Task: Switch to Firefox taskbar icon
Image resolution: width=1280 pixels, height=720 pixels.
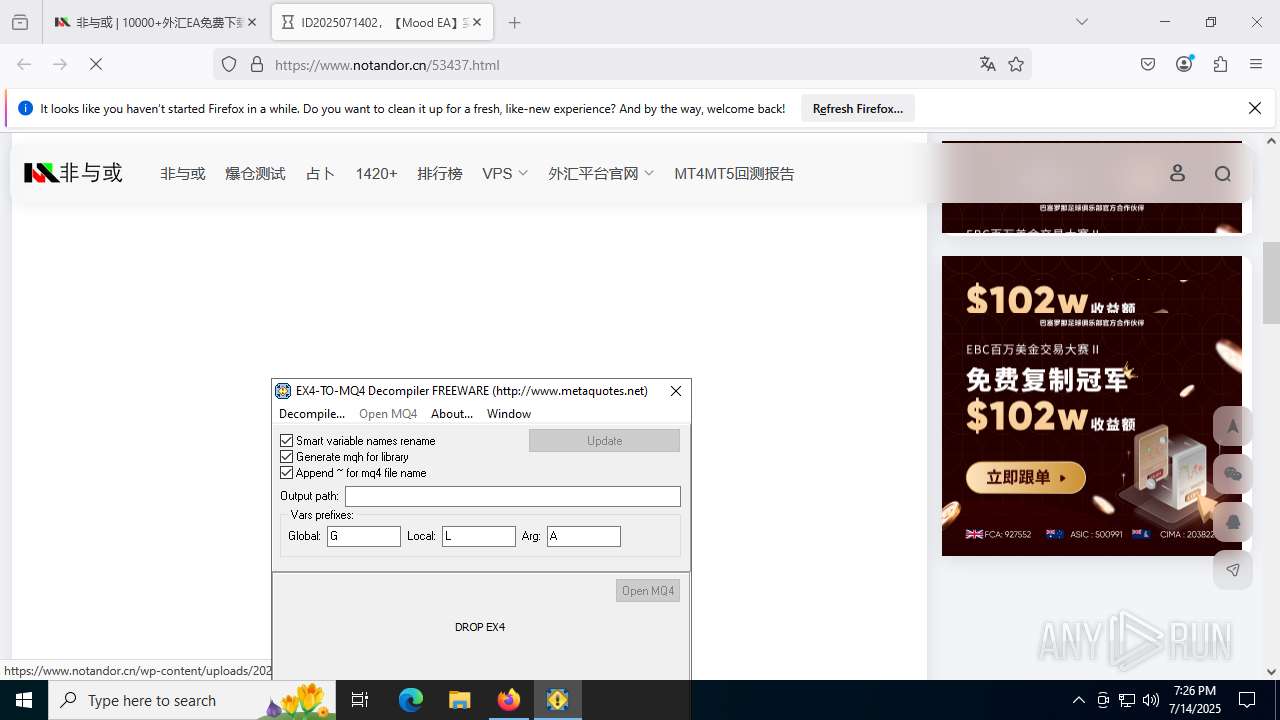Action: click(x=509, y=700)
